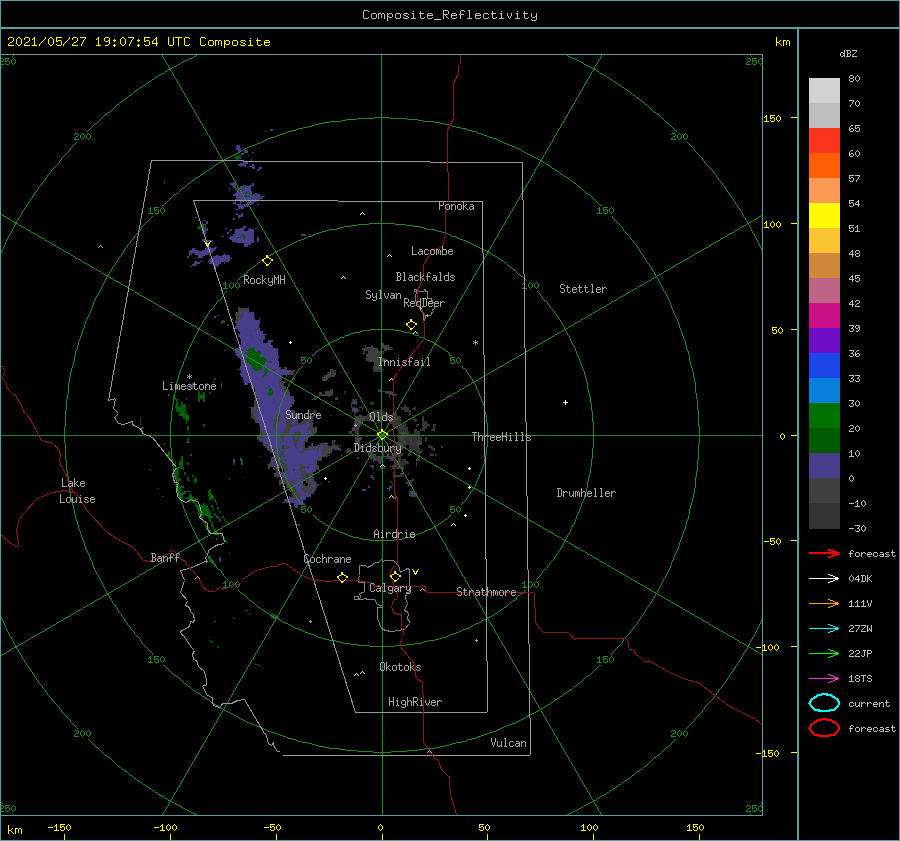Click the RedDeer city label
900x841 pixels.
pyautogui.click(x=424, y=303)
